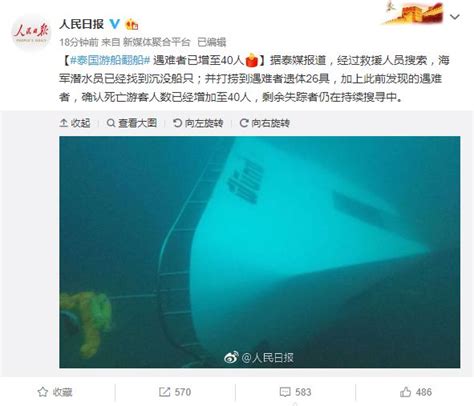This screenshot has height=406, width=474.
Task: Click the blue verified V badge
Action: [x=115, y=24]
